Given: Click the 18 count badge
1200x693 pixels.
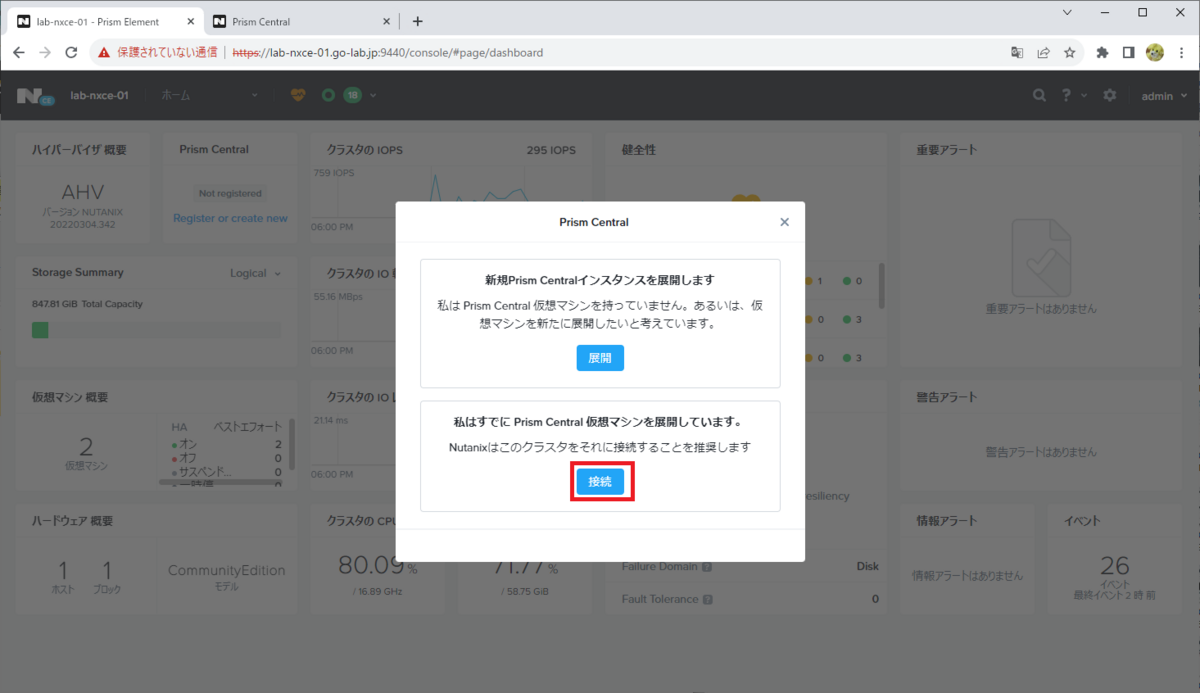Looking at the screenshot, I should 352,95.
